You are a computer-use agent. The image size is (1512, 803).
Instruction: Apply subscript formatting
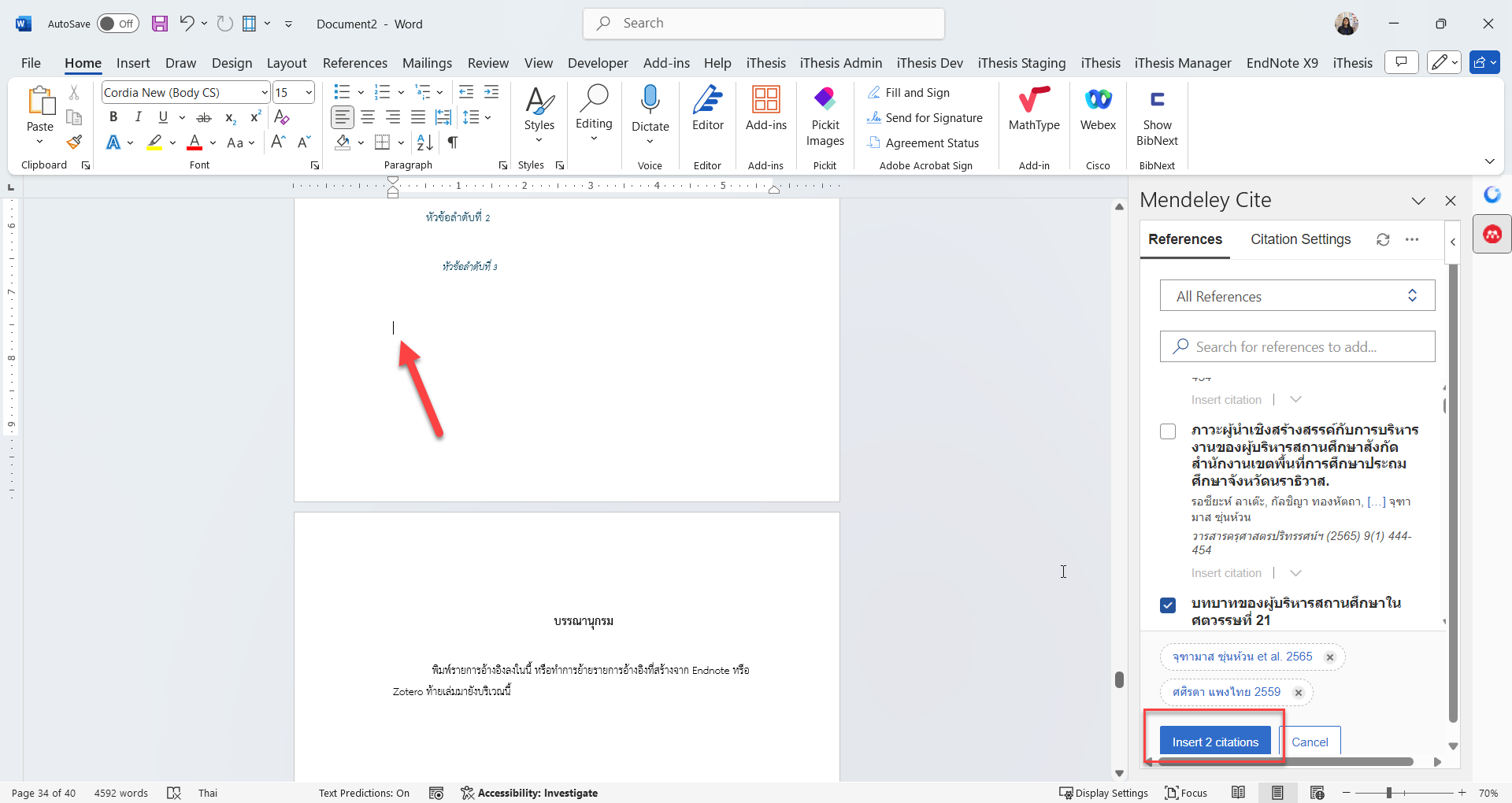point(230,117)
